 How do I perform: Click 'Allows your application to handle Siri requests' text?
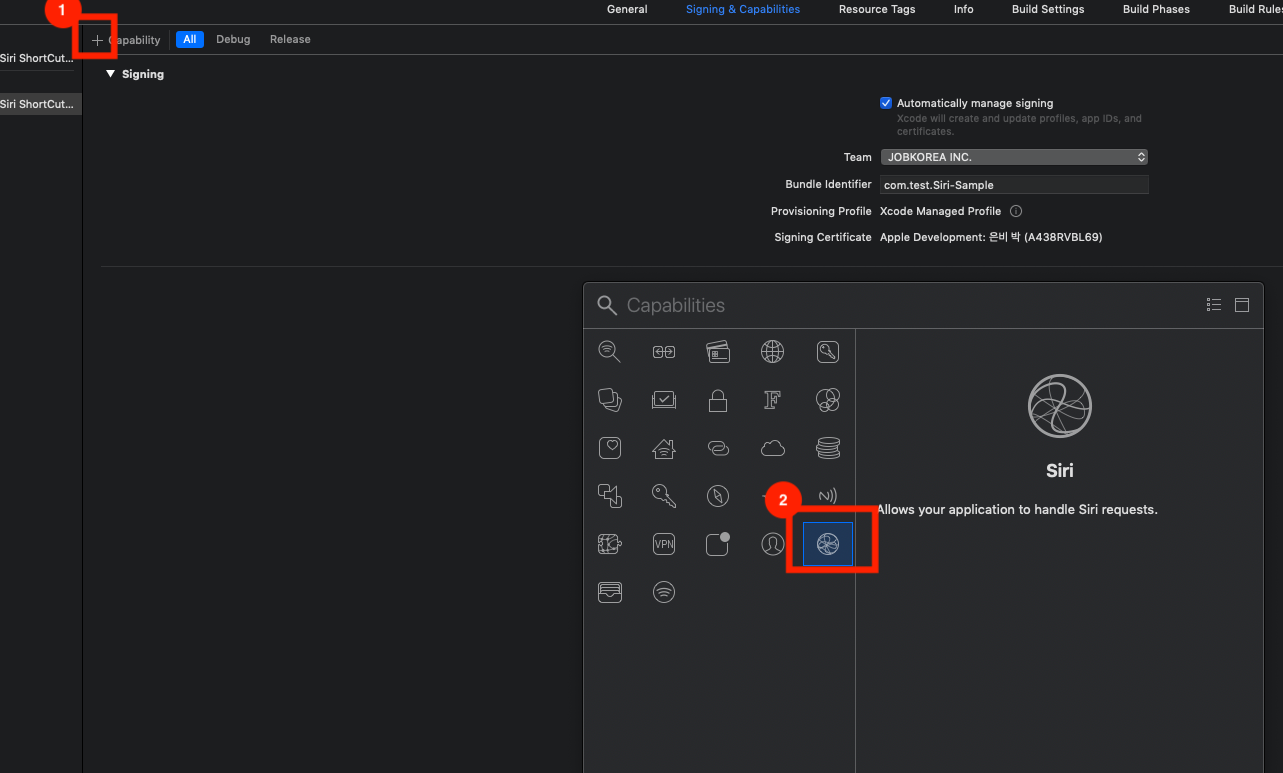click(1017, 509)
